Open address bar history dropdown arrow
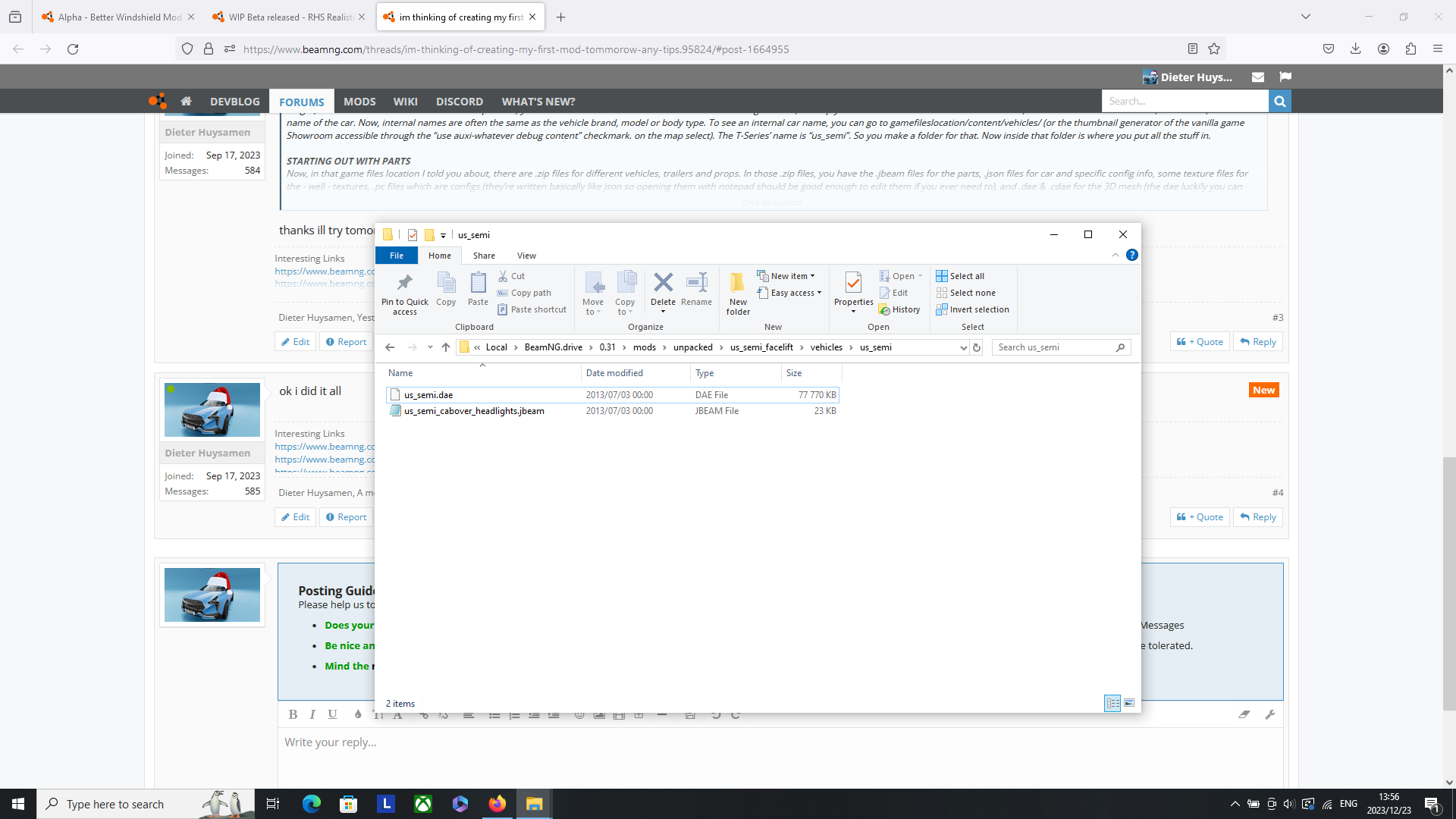 coord(963,347)
